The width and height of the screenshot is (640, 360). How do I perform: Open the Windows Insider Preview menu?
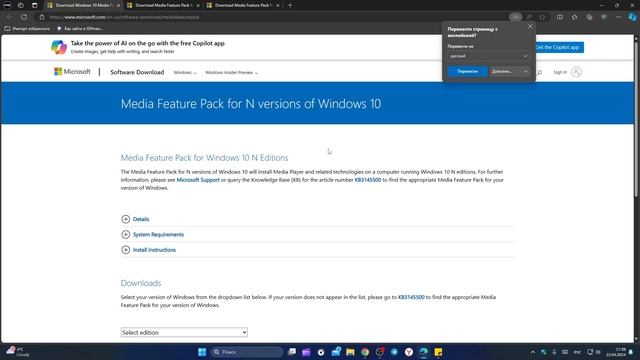pos(231,73)
